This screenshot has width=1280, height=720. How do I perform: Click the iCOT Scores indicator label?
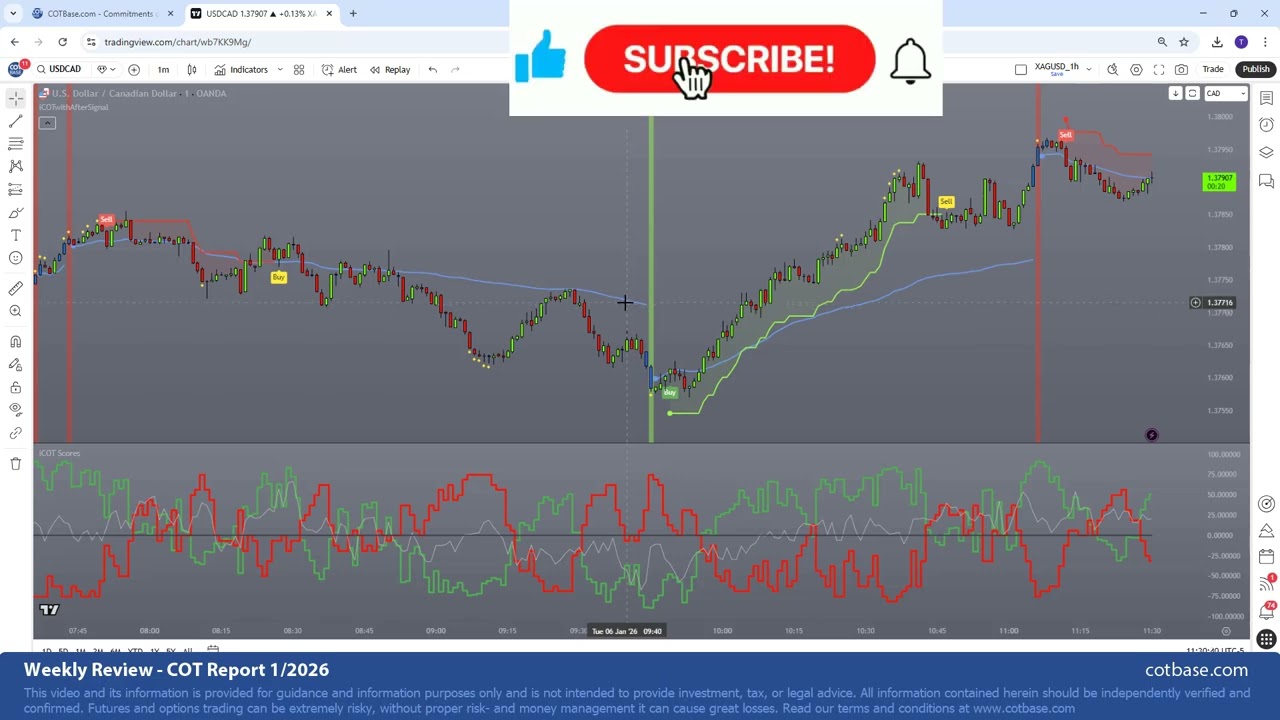59,453
